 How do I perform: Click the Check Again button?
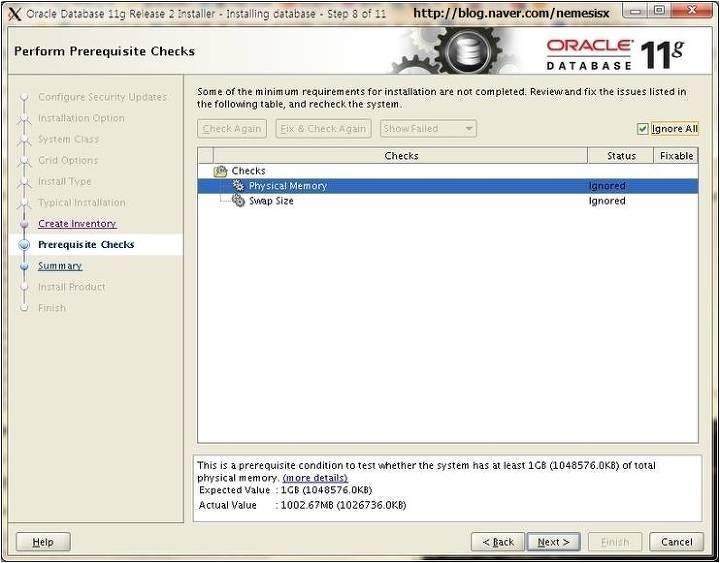[x=232, y=129]
